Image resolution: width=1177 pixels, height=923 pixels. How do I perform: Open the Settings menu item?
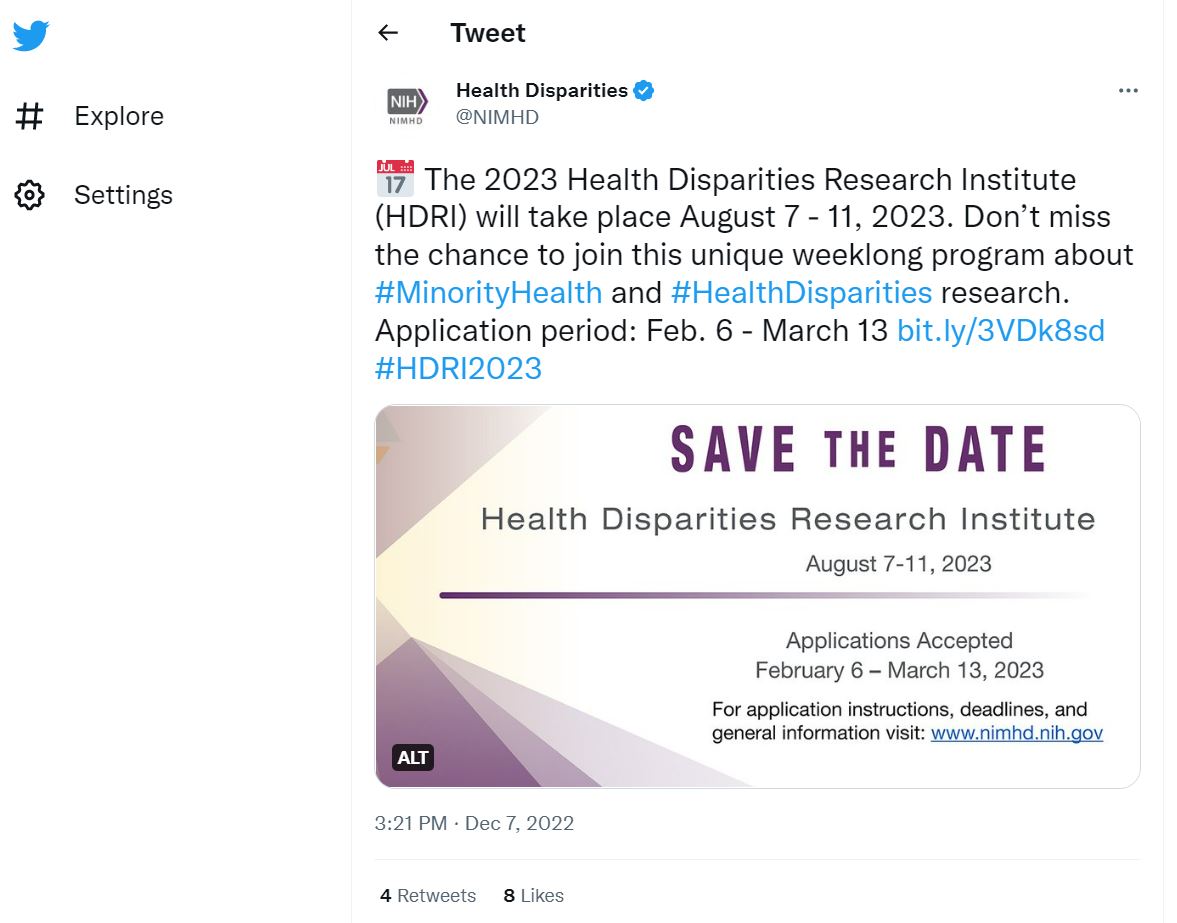click(x=123, y=195)
